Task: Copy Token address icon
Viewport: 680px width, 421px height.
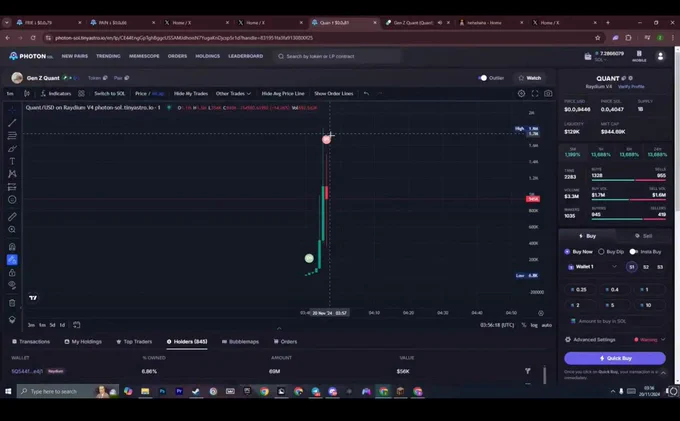Action: 105,78
